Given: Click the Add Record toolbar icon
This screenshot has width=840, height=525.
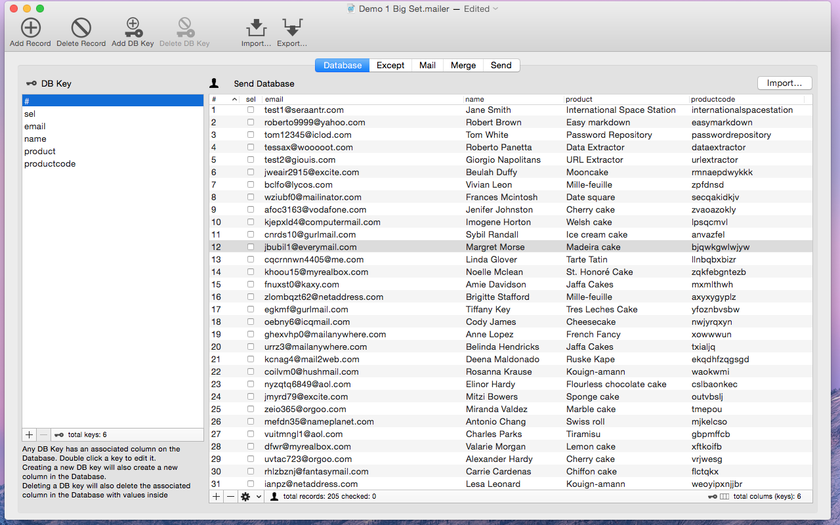Looking at the screenshot, I should pos(31,28).
